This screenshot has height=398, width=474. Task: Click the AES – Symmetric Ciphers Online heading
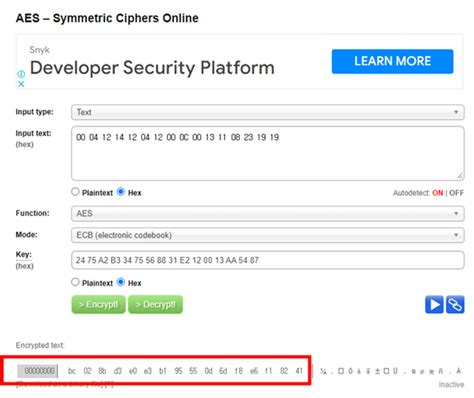pyautogui.click(x=107, y=18)
